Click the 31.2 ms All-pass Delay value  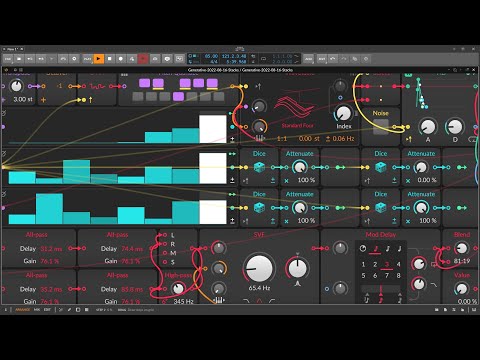point(51,249)
